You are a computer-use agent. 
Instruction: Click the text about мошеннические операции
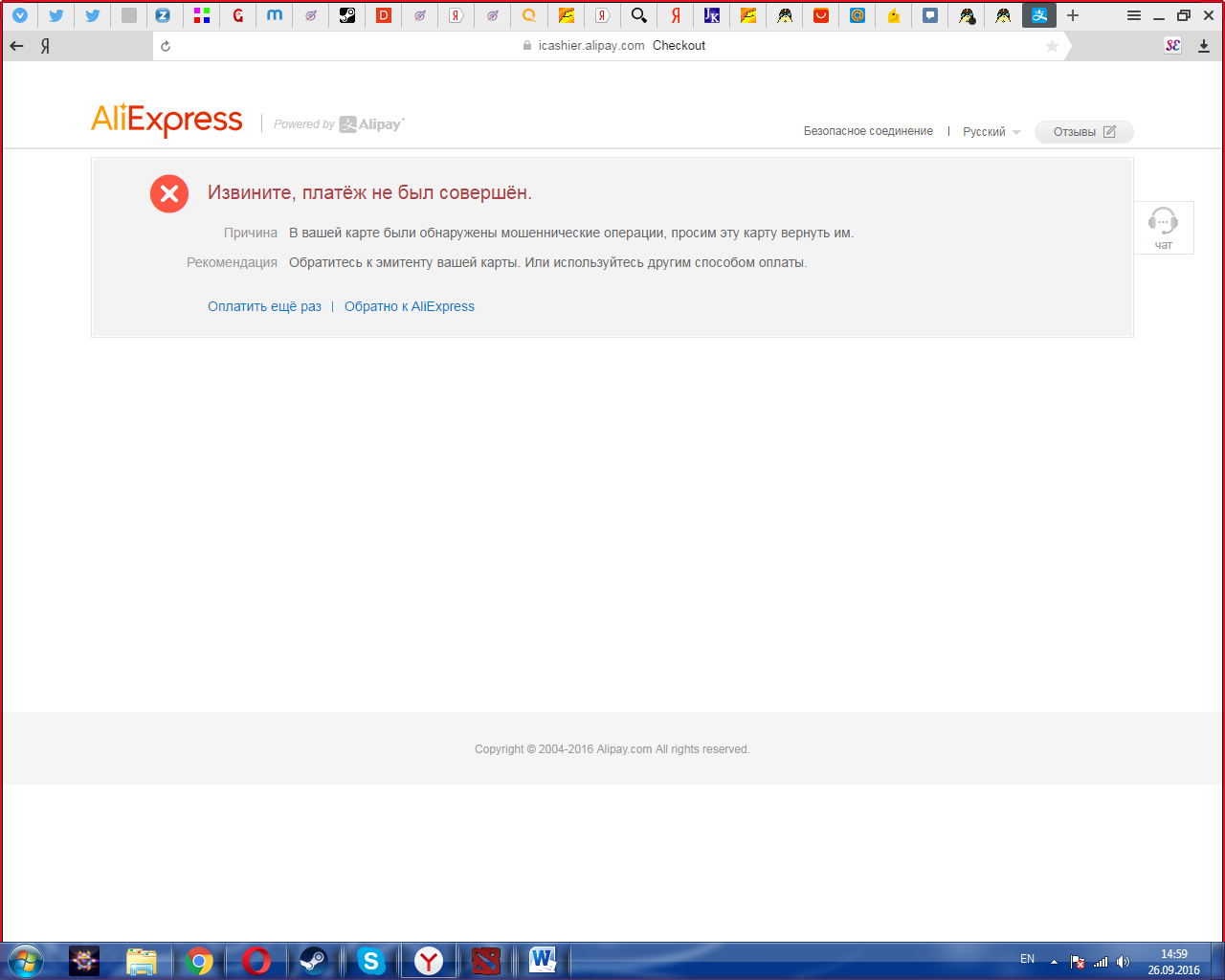click(571, 233)
